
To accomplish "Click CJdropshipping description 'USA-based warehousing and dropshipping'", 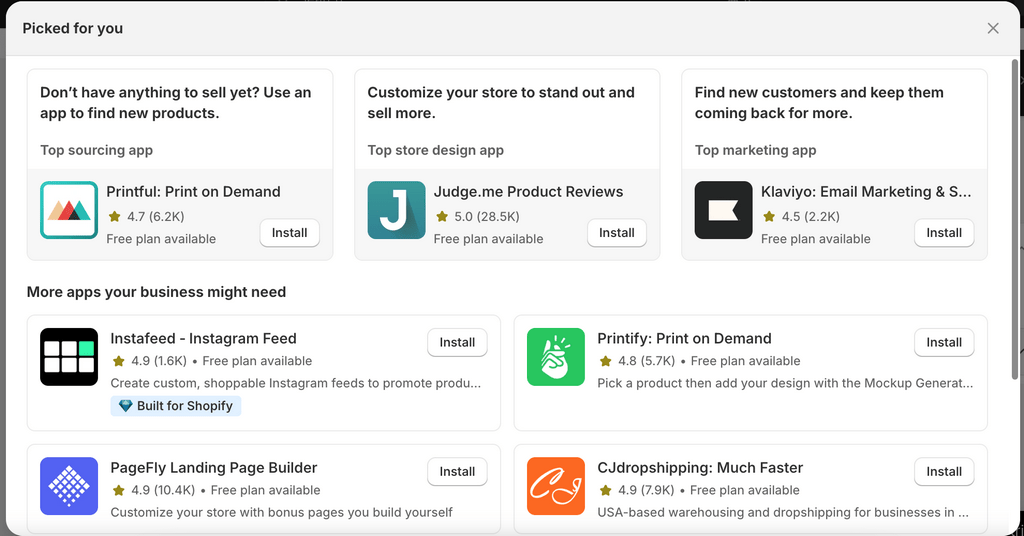I will tap(783, 512).
